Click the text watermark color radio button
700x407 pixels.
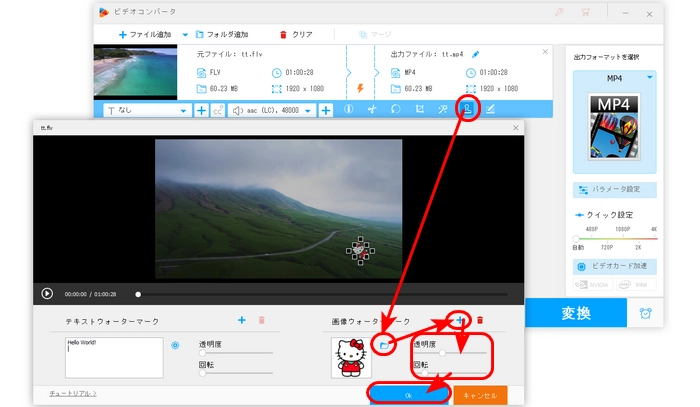(176, 345)
